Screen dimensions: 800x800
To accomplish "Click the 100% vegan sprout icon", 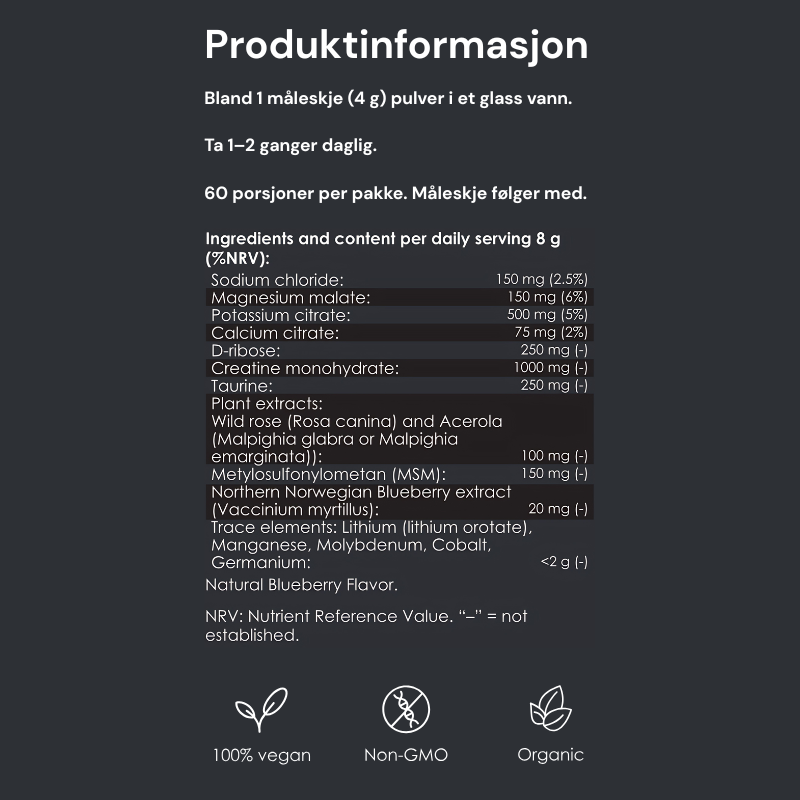I will [x=261, y=711].
